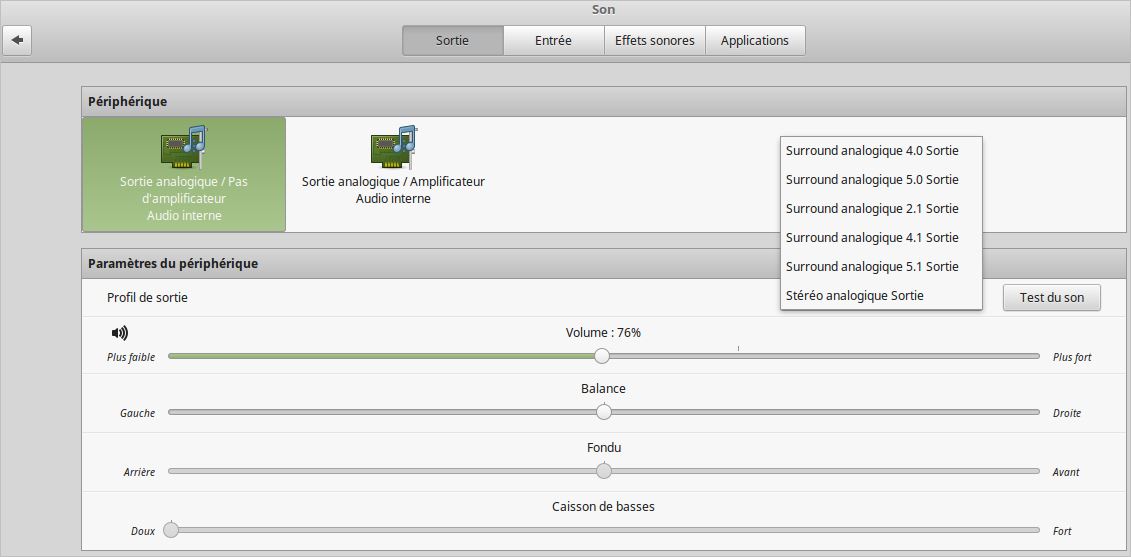This screenshot has width=1131, height=557.
Task: Select Surround analogique 4.1 Sortie profile
Action: pos(881,237)
